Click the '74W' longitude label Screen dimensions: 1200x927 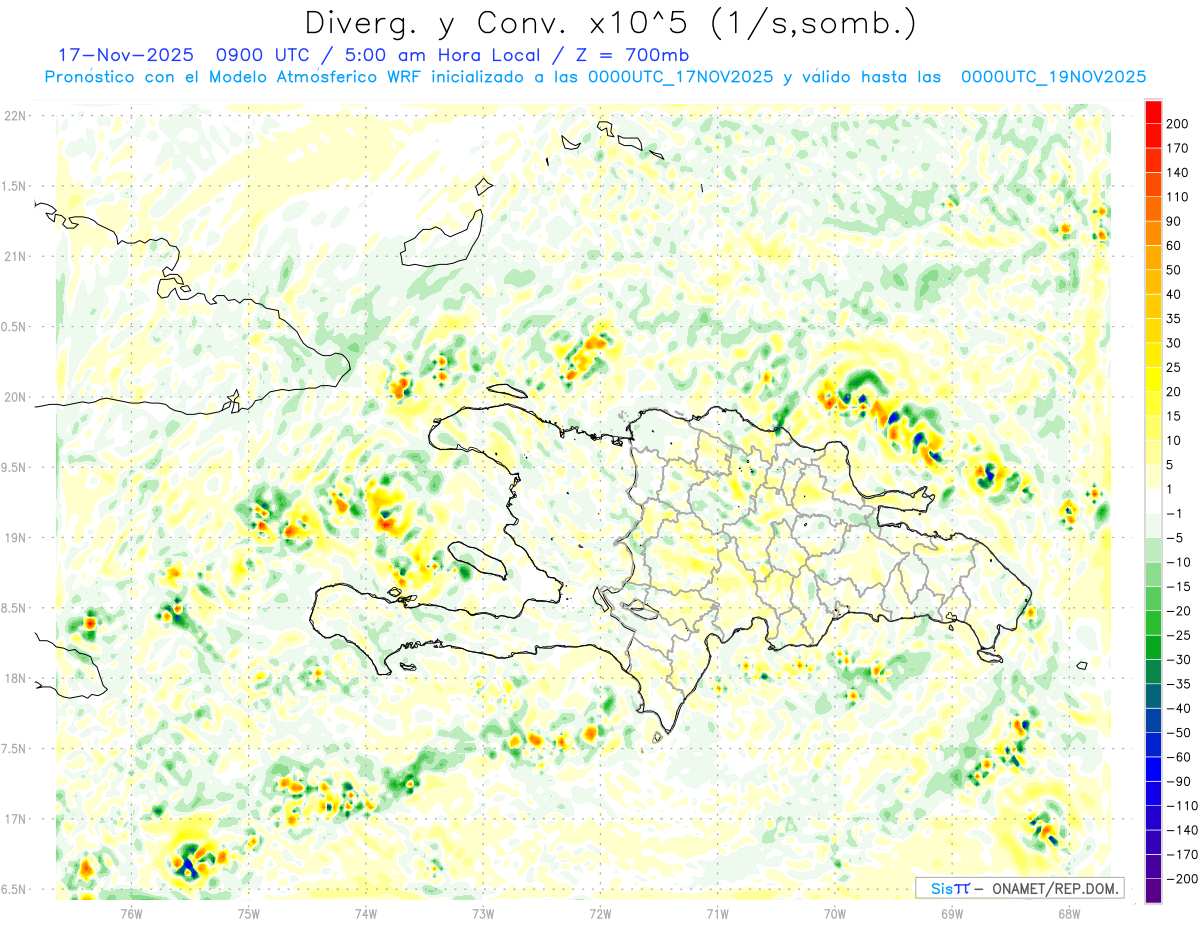[x=366, y=912]
